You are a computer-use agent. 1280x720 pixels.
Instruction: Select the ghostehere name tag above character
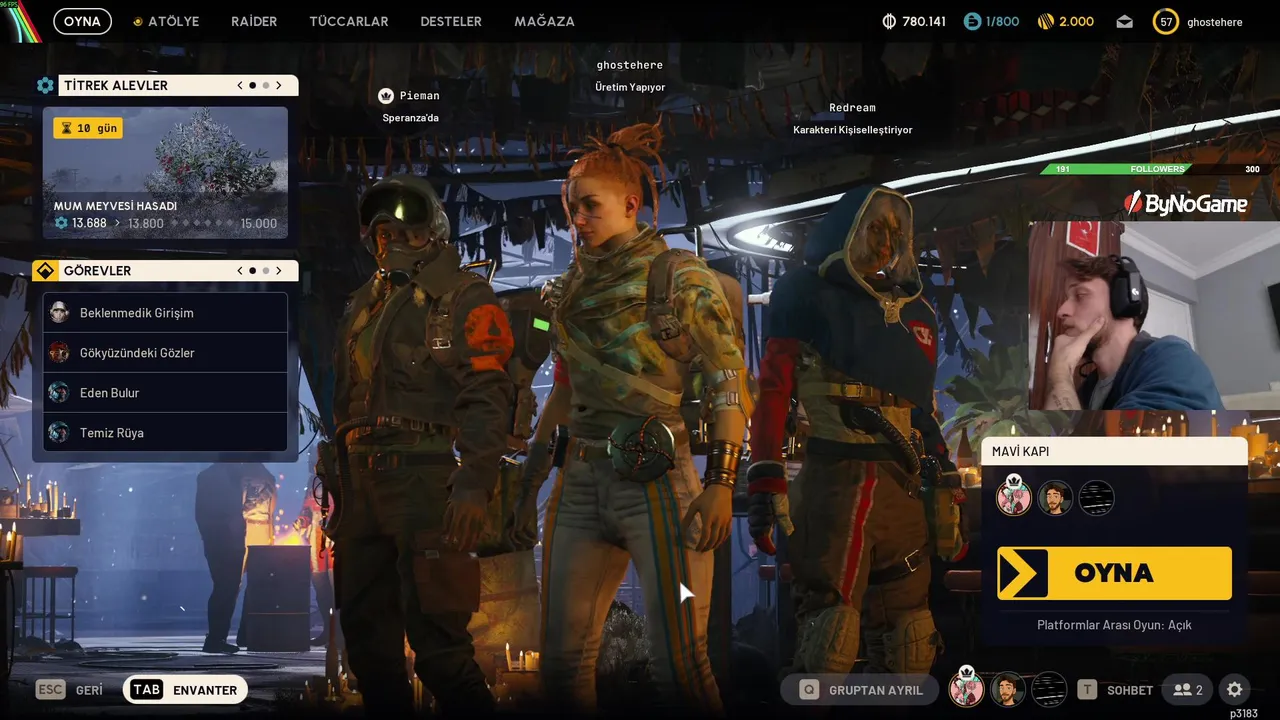tap(630, 65)
